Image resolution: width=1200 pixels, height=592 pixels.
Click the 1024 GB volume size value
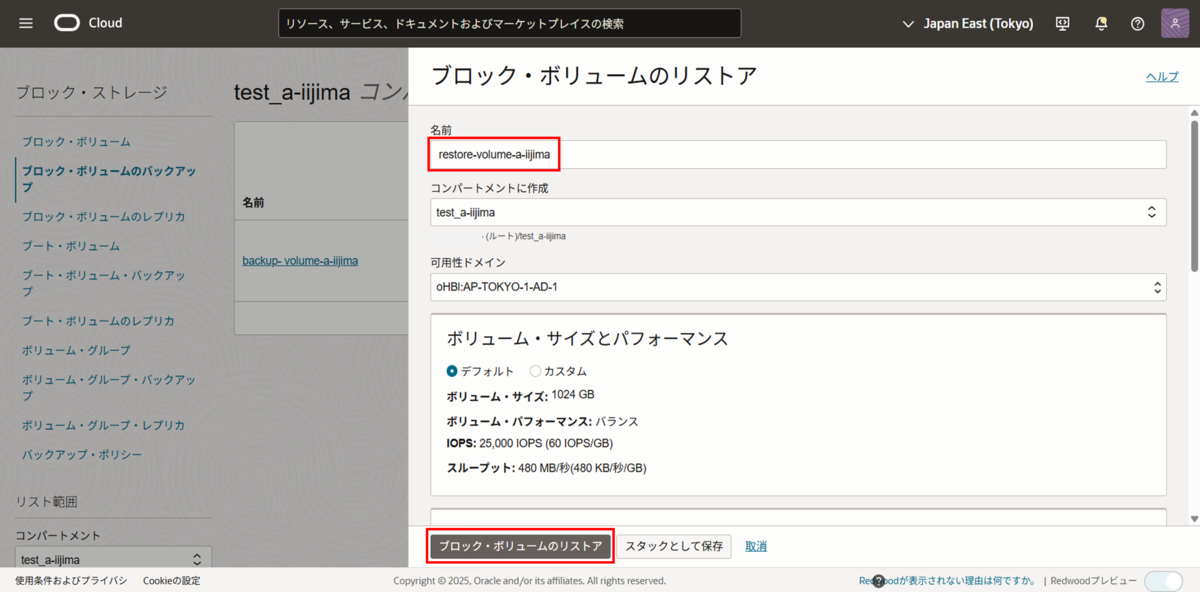coord(573,395)
